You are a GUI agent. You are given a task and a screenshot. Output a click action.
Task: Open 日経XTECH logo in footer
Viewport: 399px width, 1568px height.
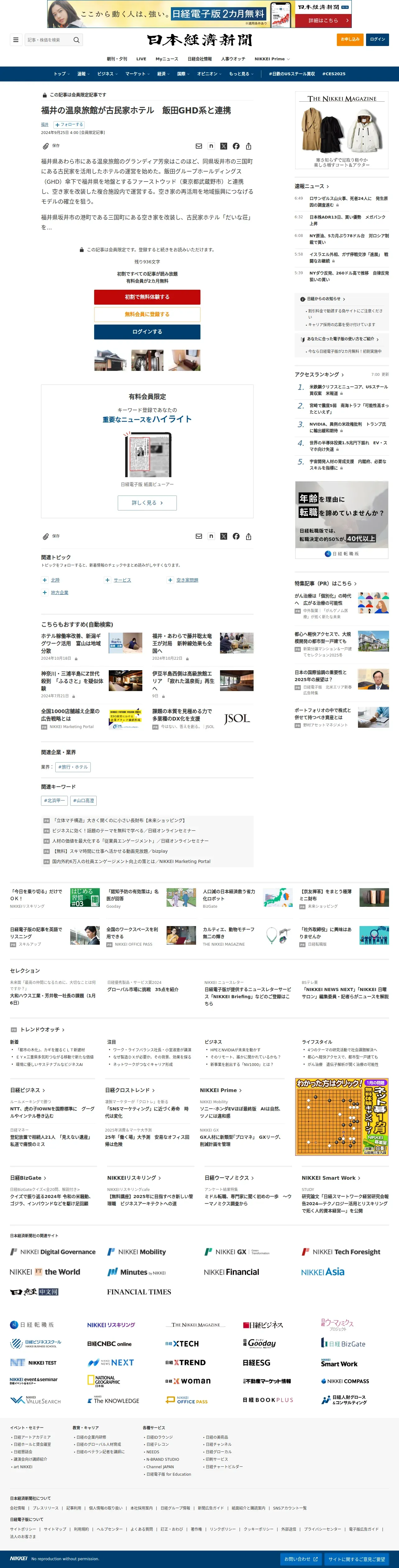click(x=182, y=1343)
